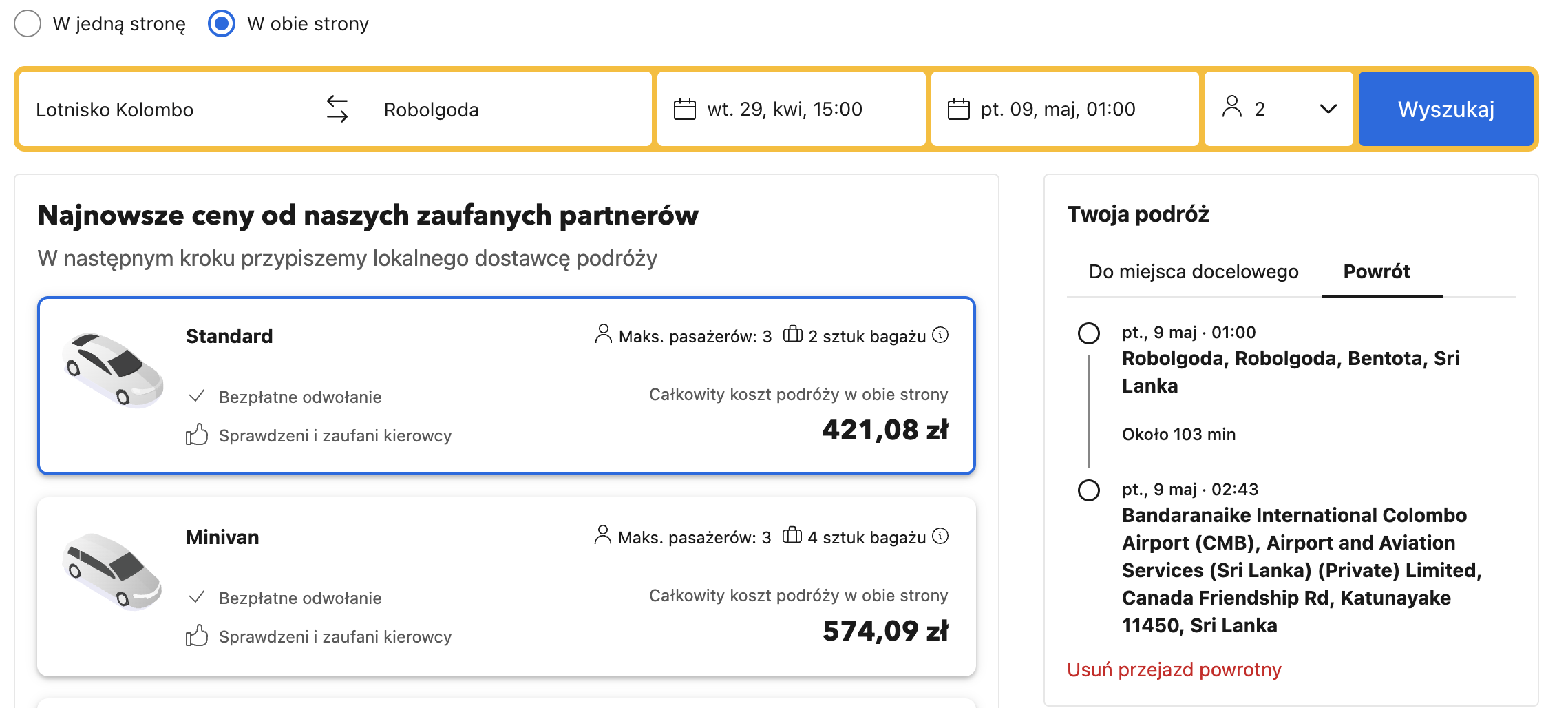Click the Minivan car image

(113, 572)
